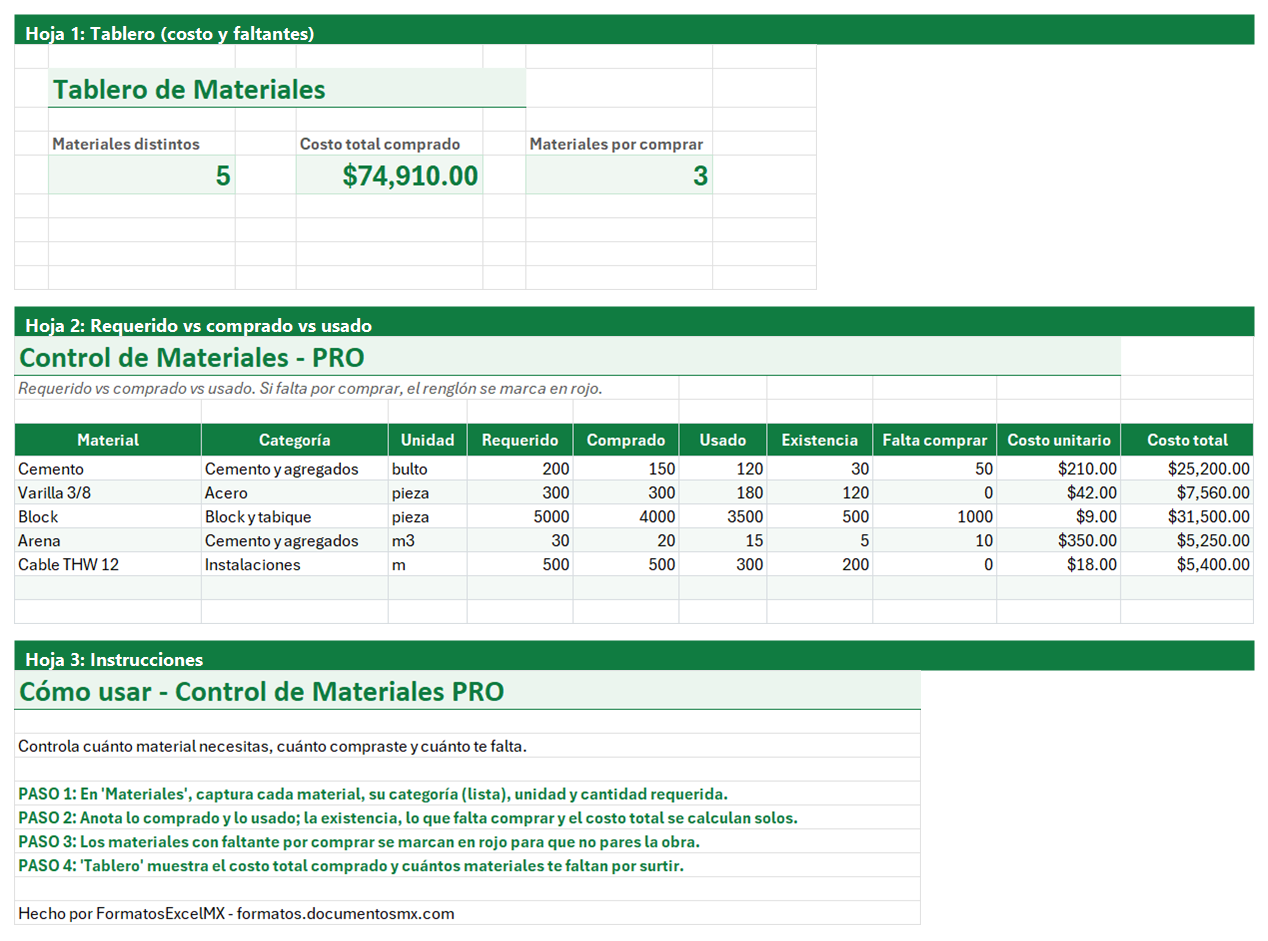
Task: Select the $5,250.00 total cost cell
Action: point(1187,541)
